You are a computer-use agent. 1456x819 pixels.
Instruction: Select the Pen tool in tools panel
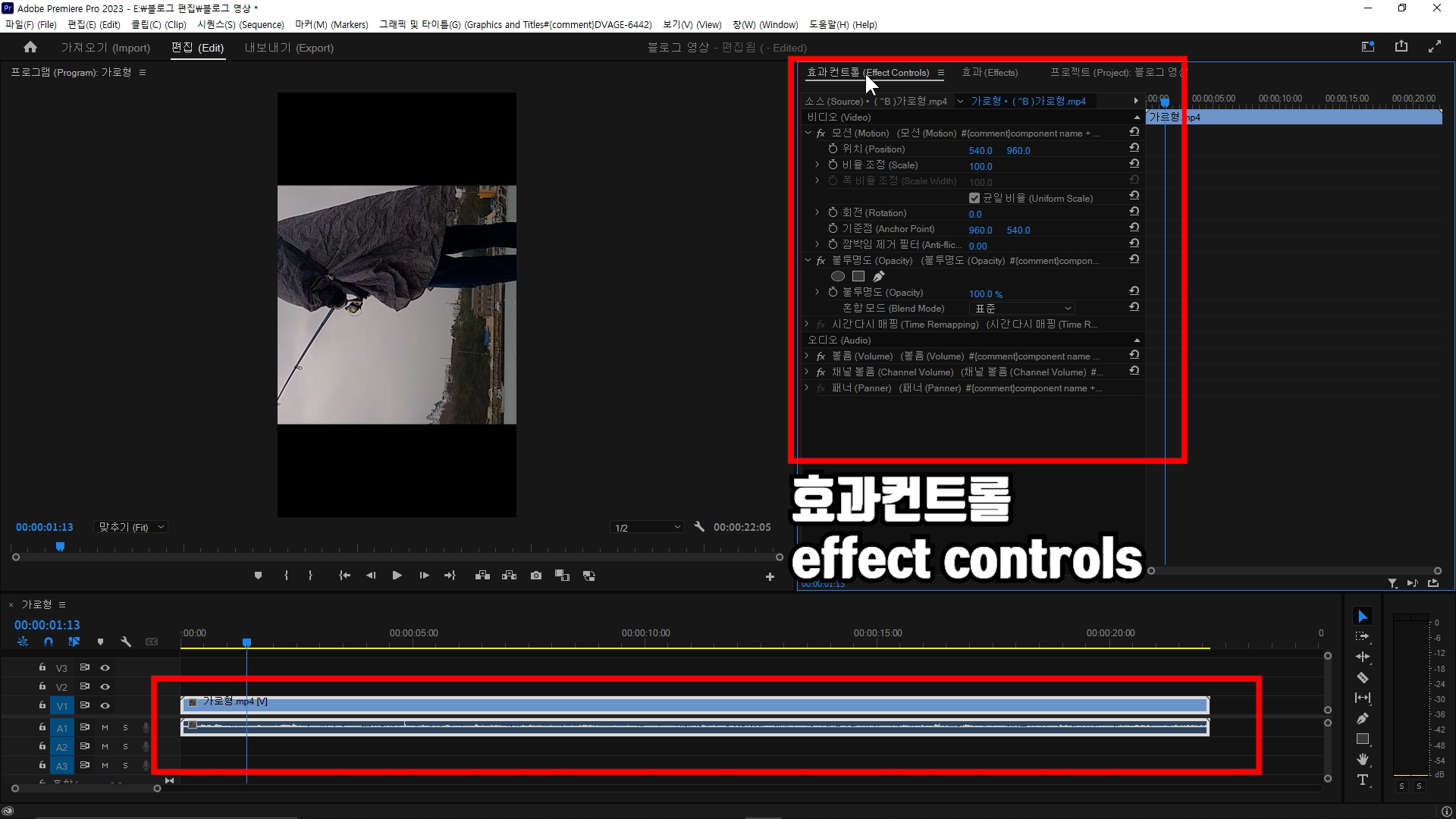click(1363, 718)
